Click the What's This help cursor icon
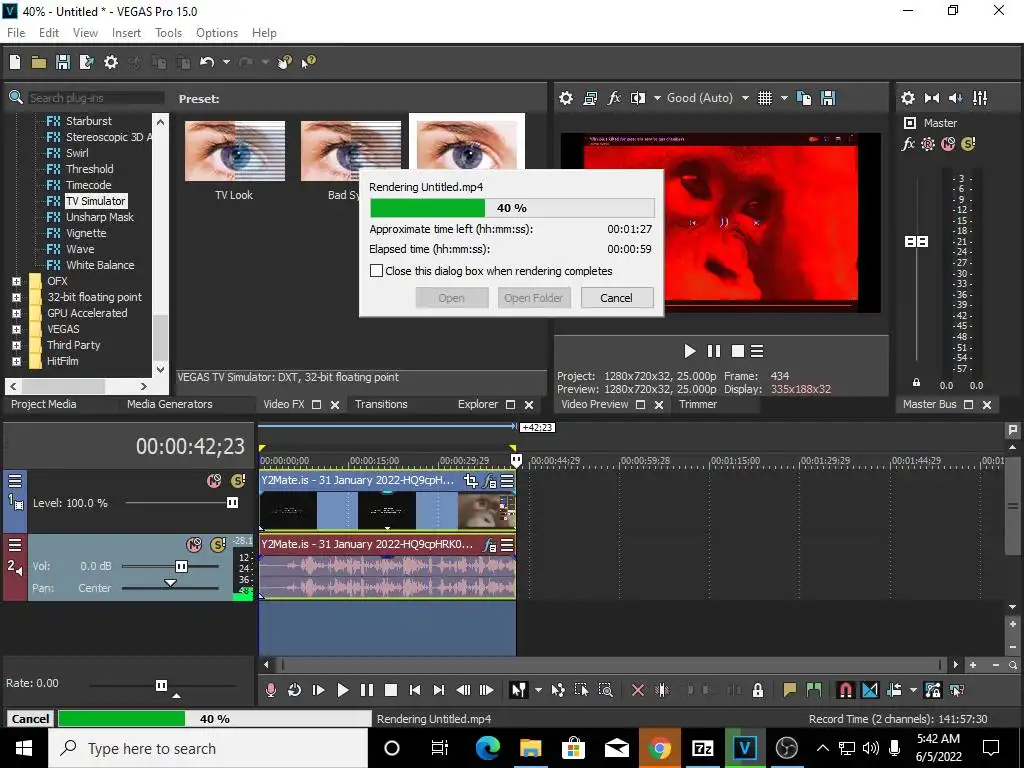Image resolution: width=1024 pixels, height=768 pixels. (x=308, y=62)
